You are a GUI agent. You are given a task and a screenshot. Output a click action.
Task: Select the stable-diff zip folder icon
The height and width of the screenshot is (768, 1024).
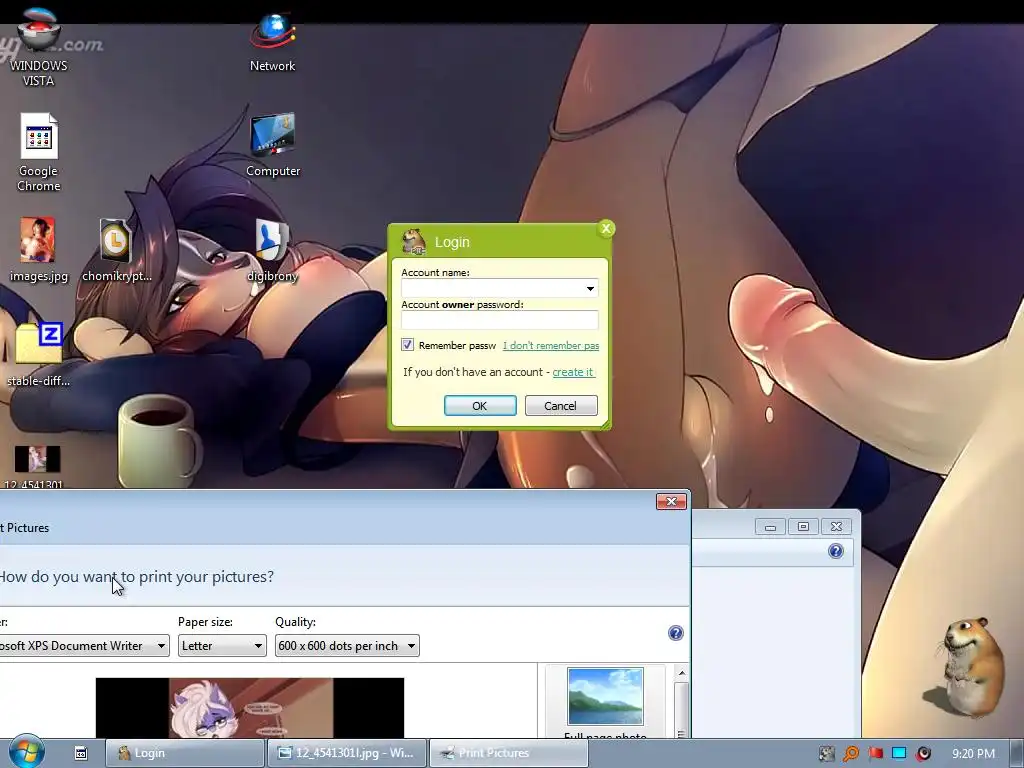[39, 354]
